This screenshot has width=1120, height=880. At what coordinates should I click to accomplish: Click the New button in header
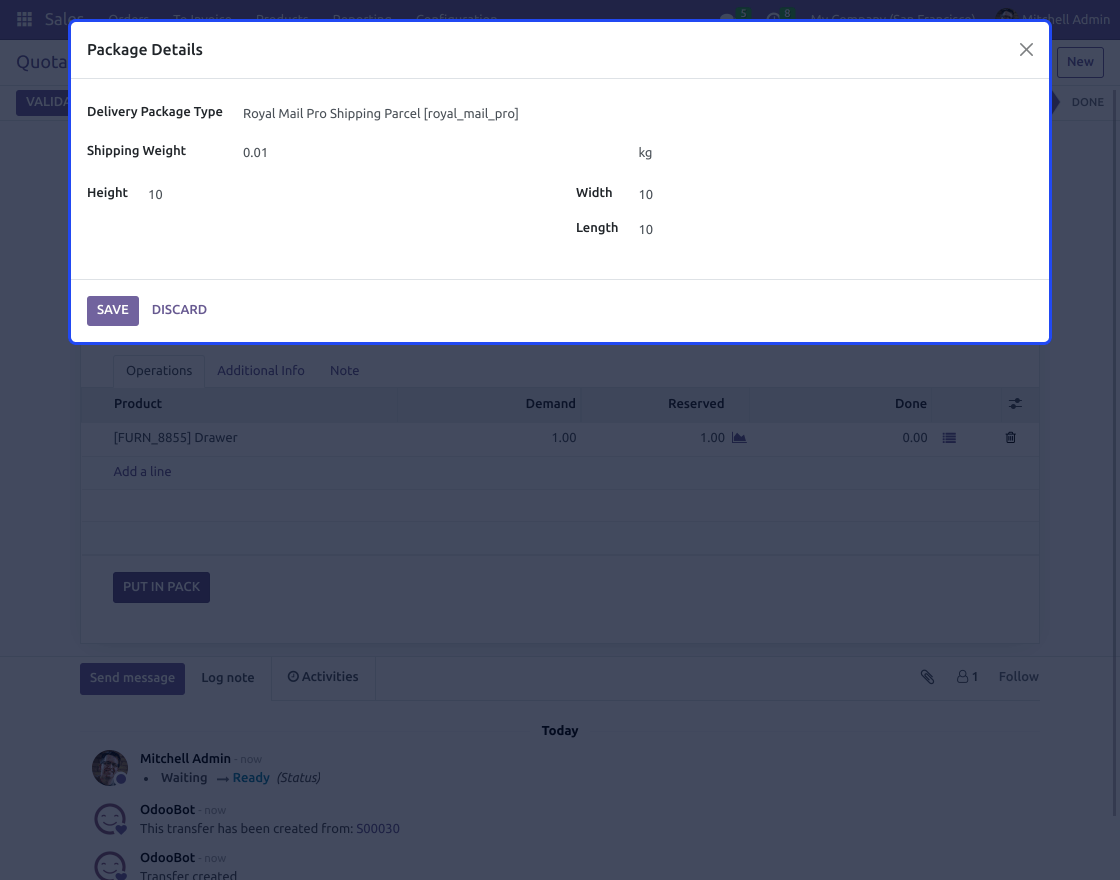pyautogui.click(x=1079, y=62)
